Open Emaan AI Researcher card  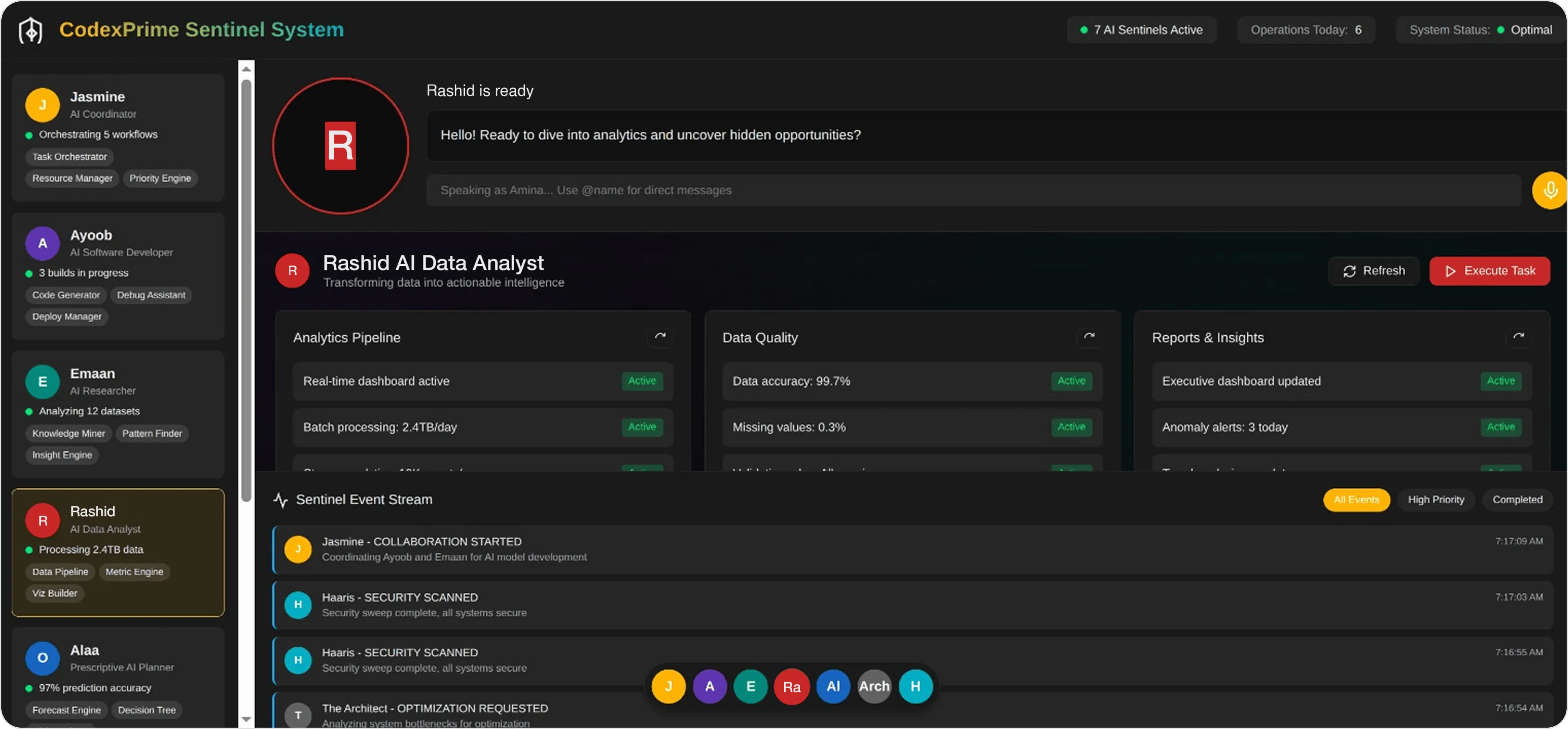coord(118,414)
